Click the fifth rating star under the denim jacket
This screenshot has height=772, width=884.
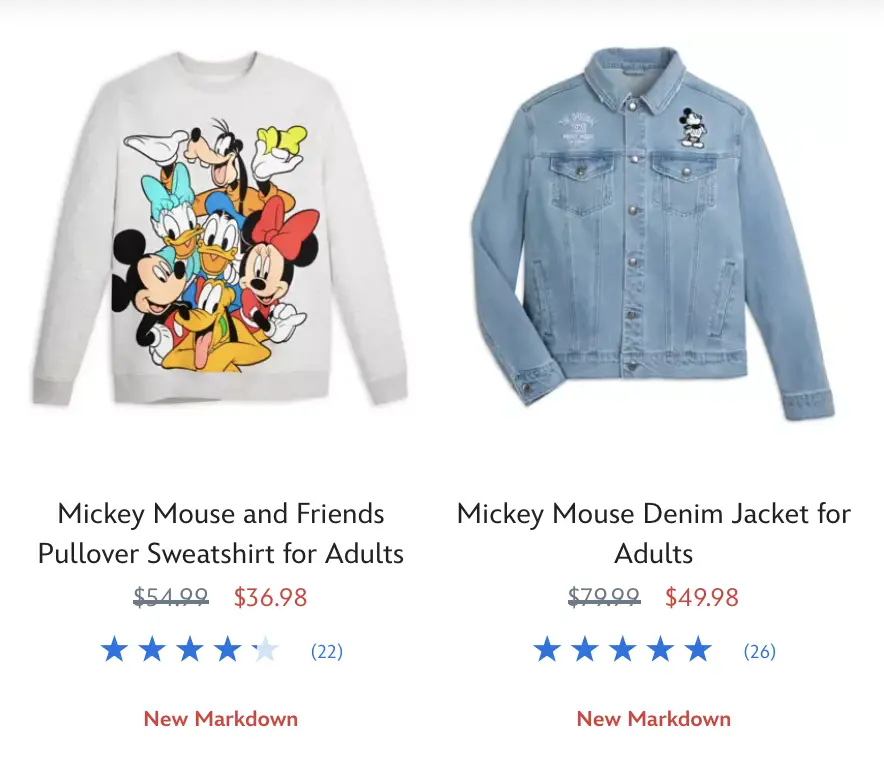[x=698, y=649]
